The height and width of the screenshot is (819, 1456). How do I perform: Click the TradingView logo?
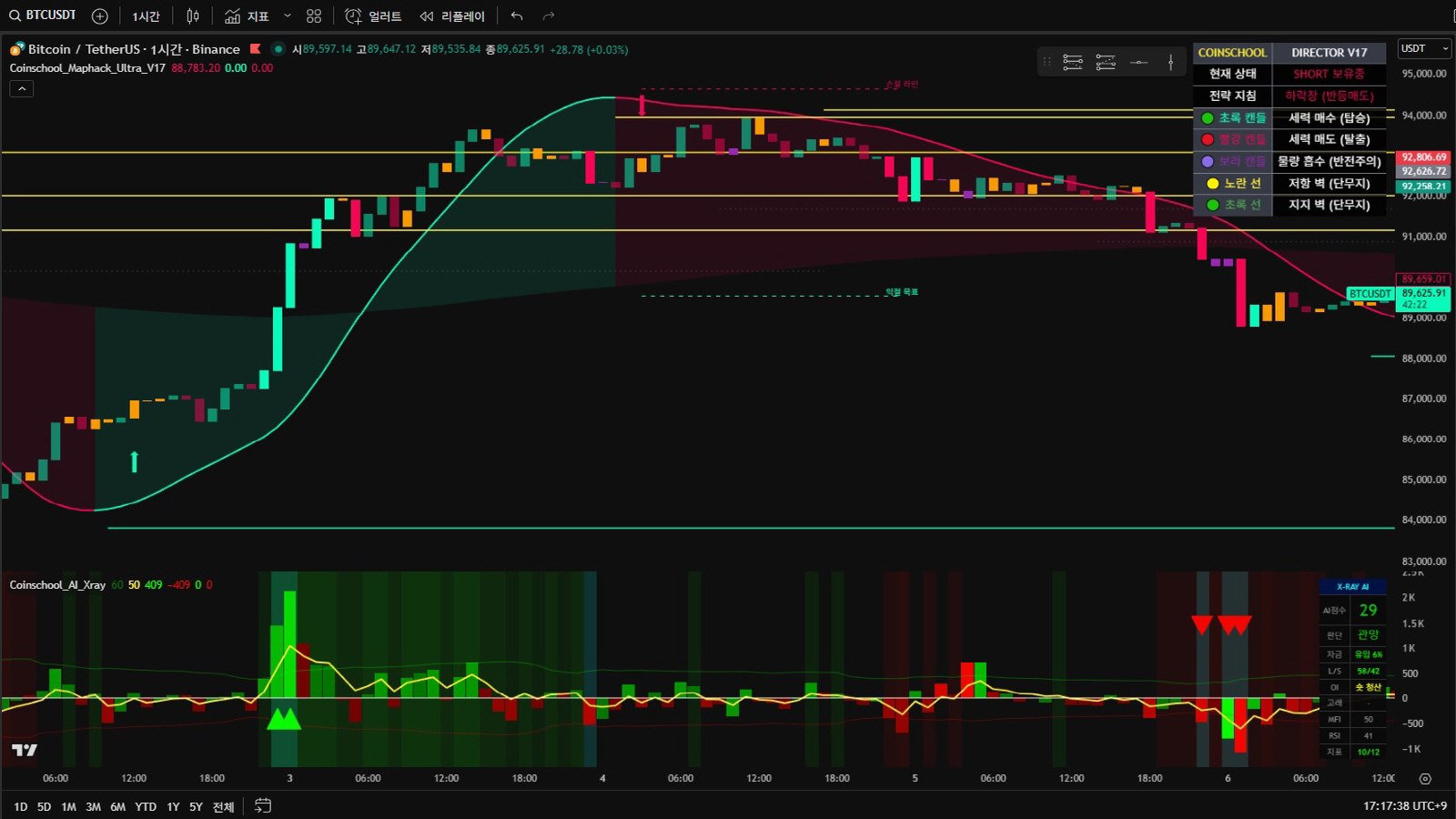pyautogui.click(x=25, y=750)
